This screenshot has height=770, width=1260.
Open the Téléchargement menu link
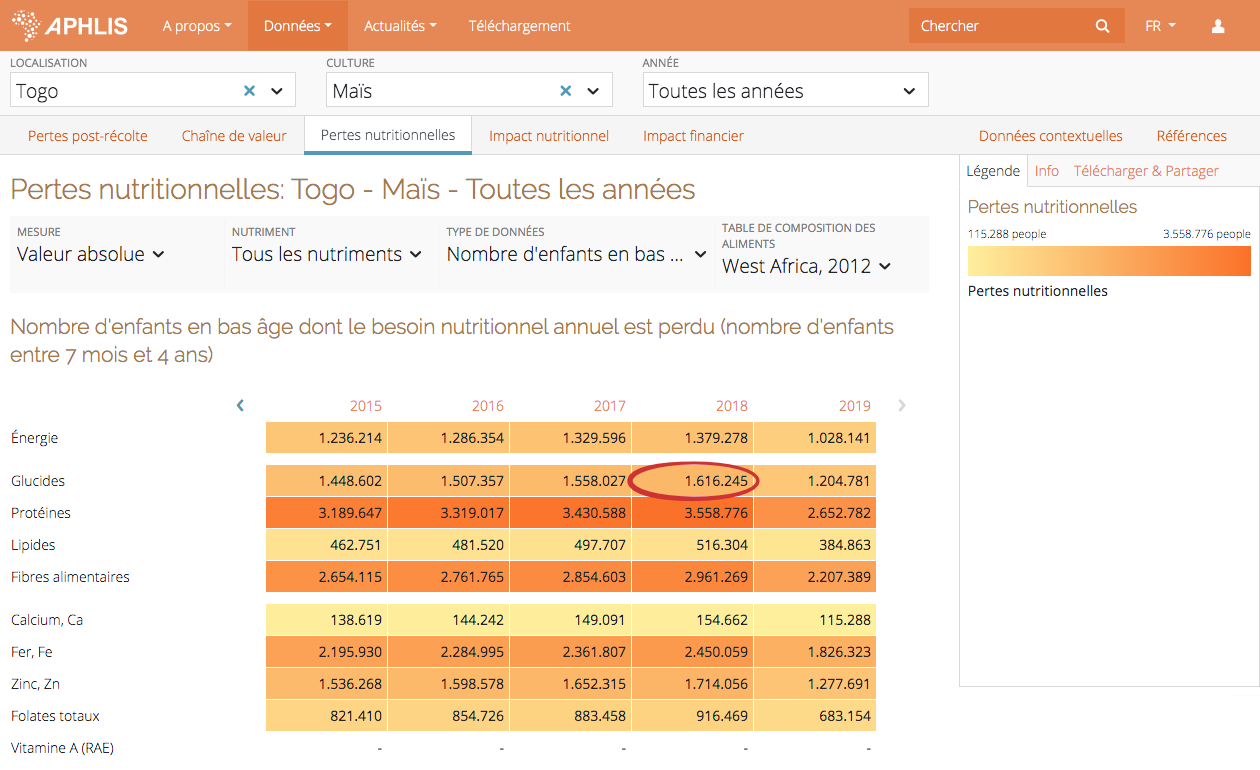(x=519, y=26)
